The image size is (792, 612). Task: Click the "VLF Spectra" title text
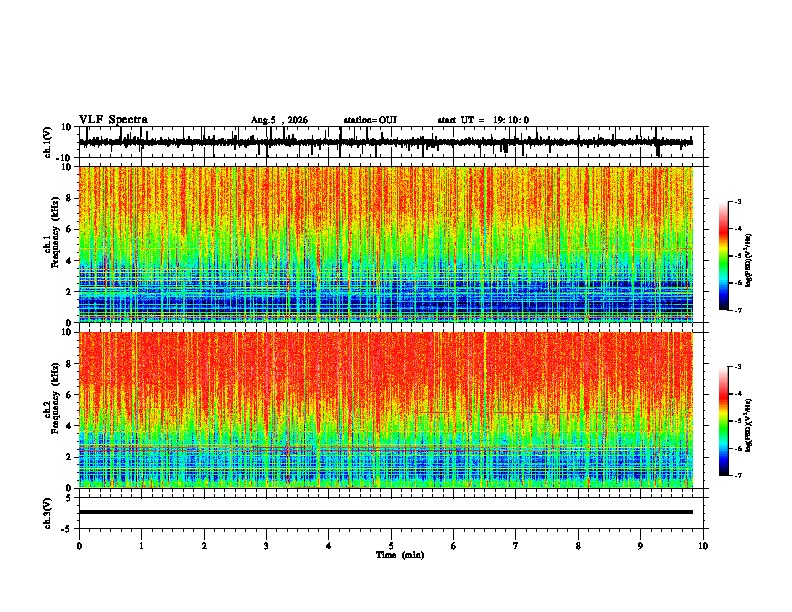click(x=113, y=120)
